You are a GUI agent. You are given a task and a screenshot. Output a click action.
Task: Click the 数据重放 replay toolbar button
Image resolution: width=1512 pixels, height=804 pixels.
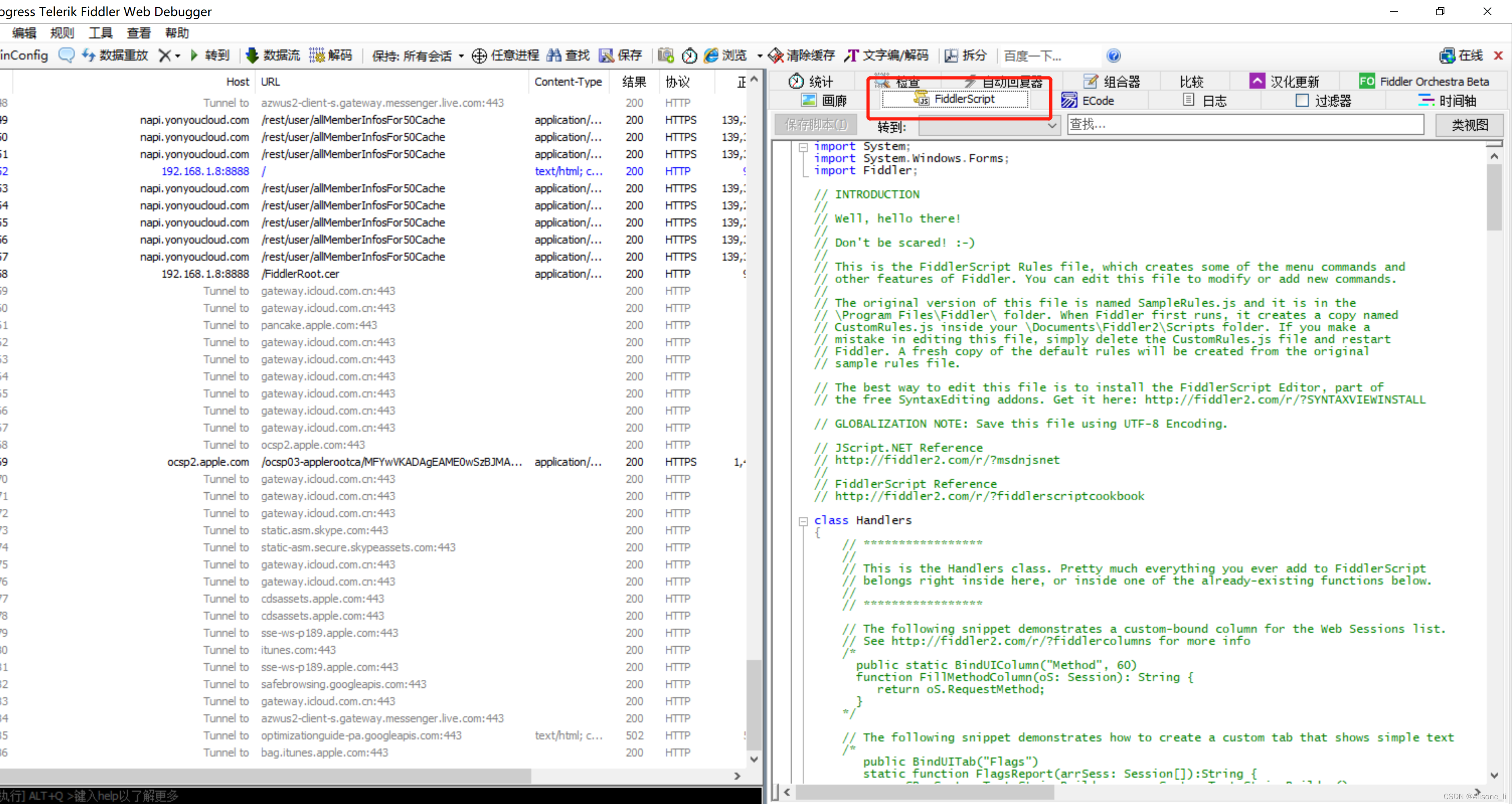pos(114,55)
